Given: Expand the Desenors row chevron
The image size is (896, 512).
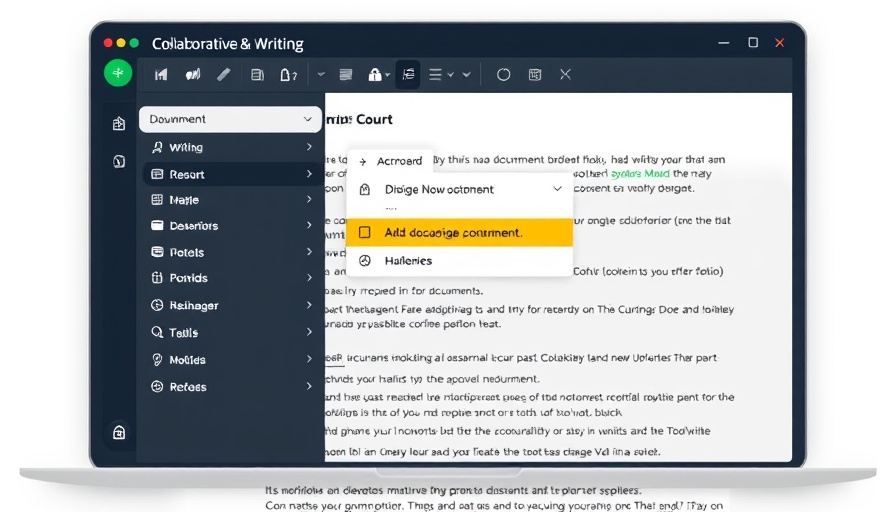Looking at the screenshot, I should [x=309, y=225].
